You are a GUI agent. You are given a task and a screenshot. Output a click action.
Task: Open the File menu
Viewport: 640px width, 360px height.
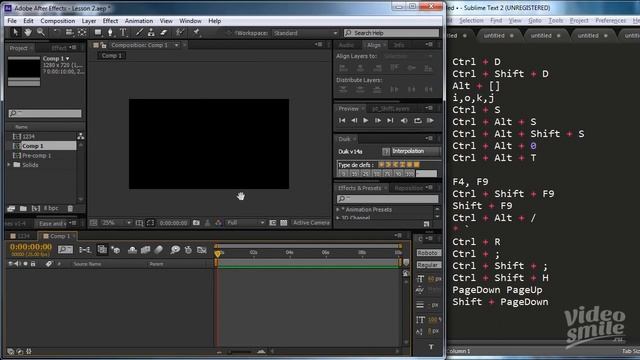12,21
